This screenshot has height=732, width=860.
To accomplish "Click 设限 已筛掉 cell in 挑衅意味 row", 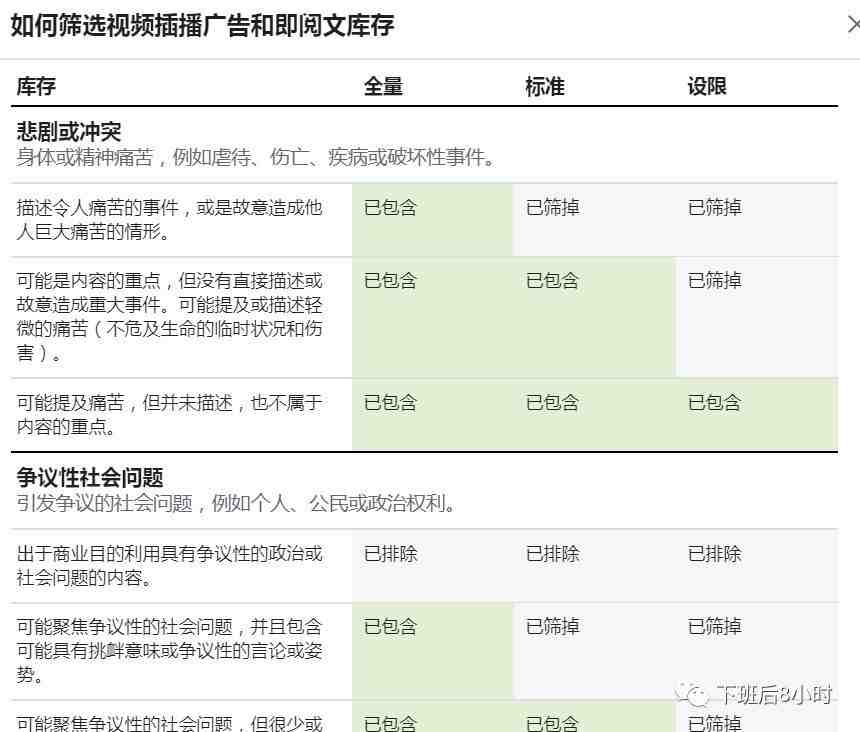I will click(756, 651).
